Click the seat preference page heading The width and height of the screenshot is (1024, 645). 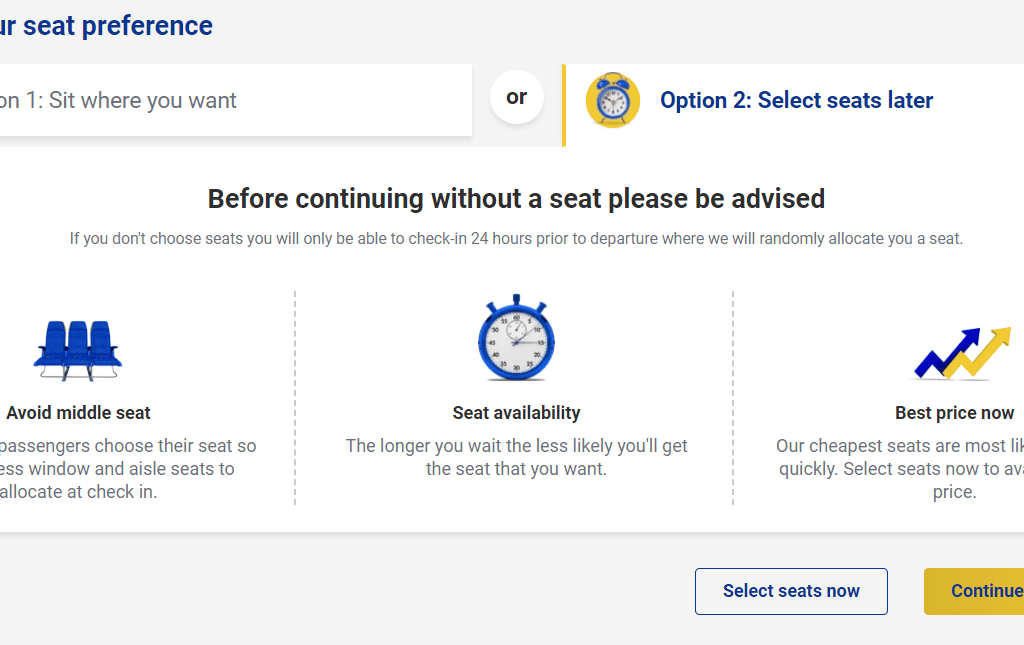click(106, 26)
